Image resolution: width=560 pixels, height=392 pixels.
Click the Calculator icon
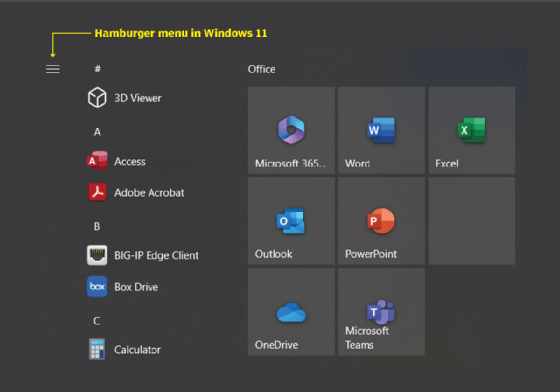pos(97,349)
